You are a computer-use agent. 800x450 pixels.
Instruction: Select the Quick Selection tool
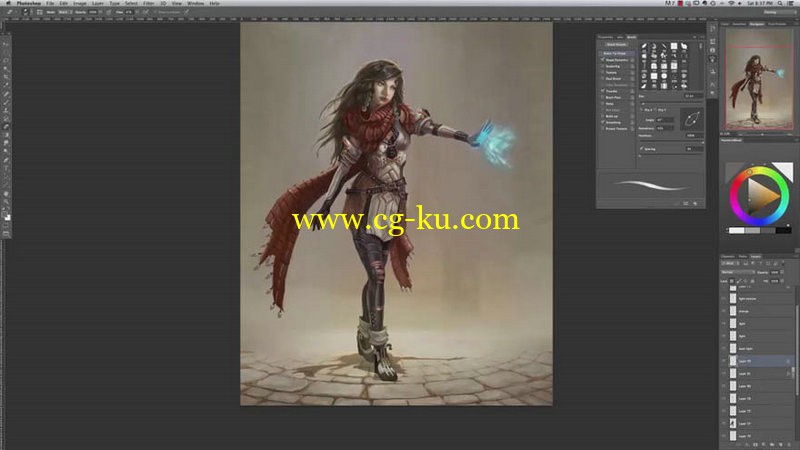click(x=6, y=68)
